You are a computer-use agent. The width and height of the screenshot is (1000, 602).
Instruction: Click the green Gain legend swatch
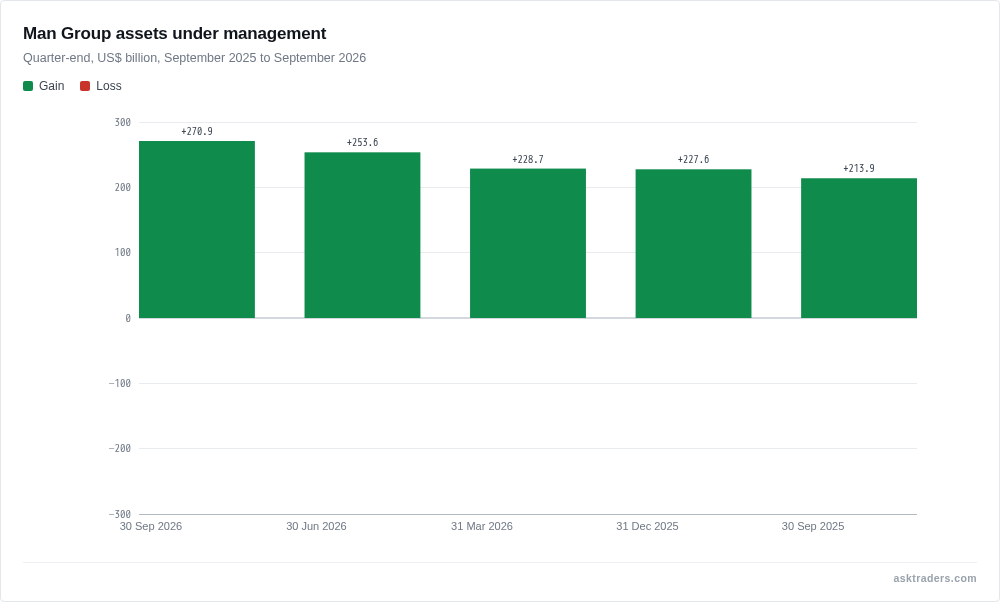tap(28, 86)
